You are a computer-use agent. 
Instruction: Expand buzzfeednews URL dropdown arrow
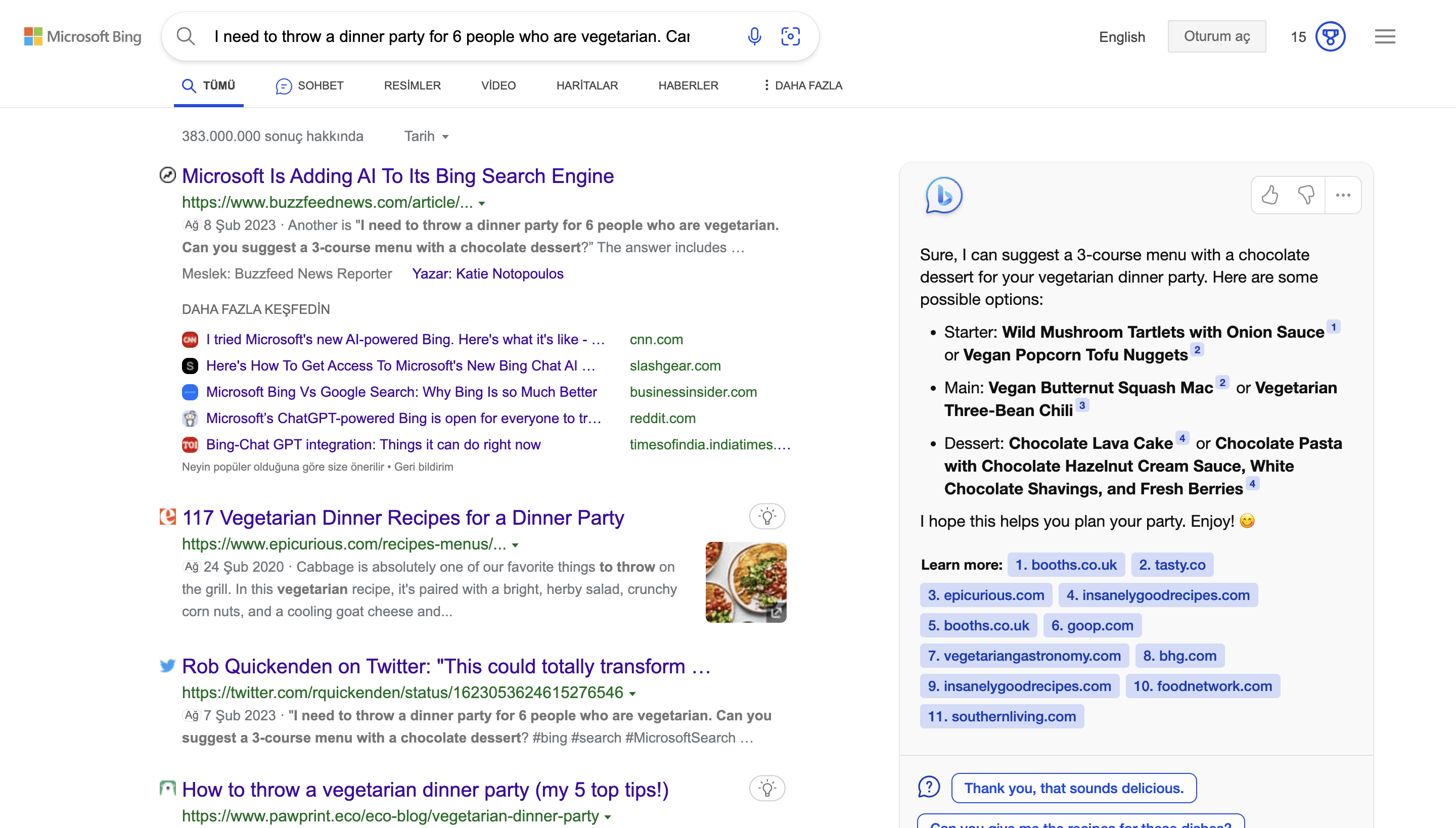coord(482,204)
